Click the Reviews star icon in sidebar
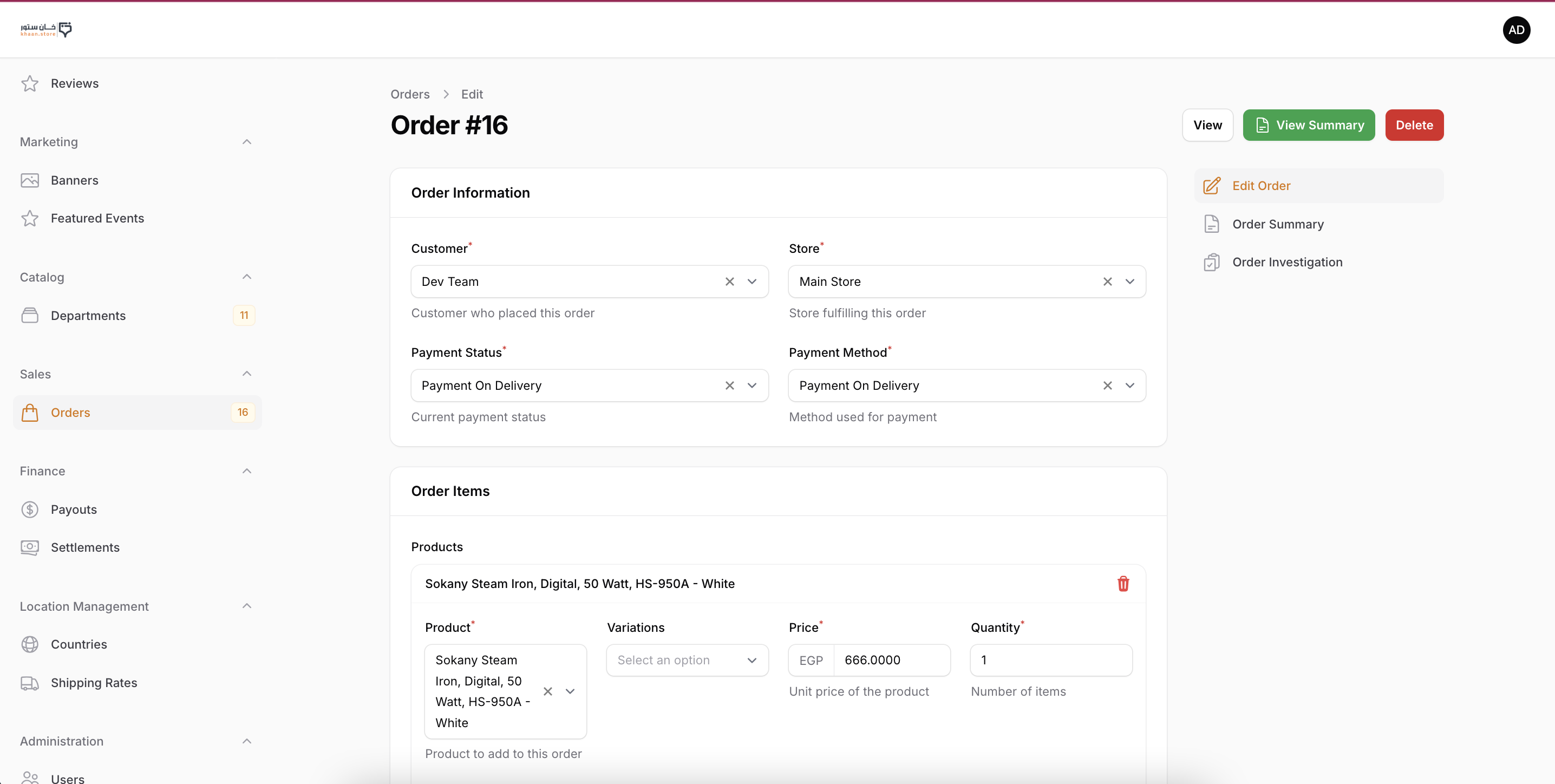 30,83
